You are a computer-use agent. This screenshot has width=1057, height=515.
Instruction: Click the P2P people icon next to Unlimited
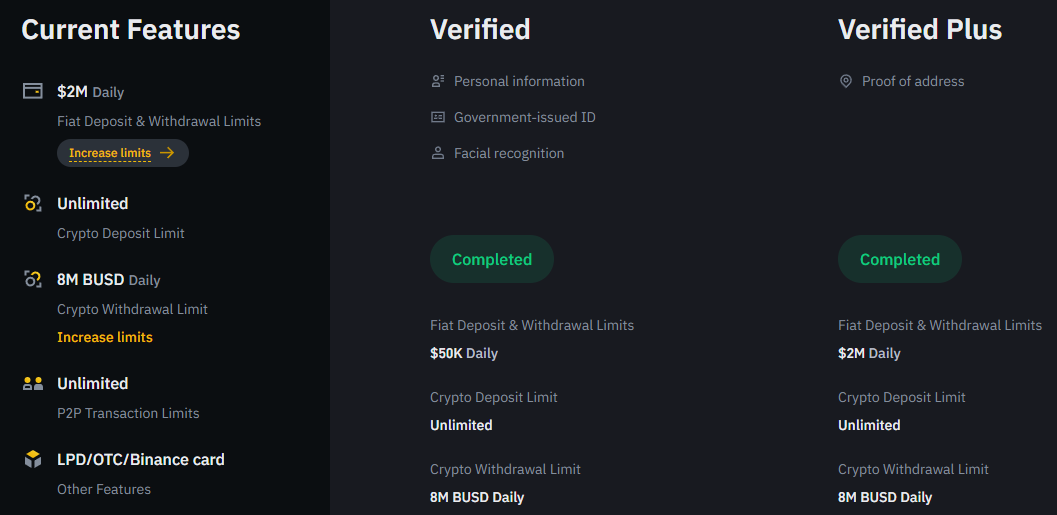[32, 384]
